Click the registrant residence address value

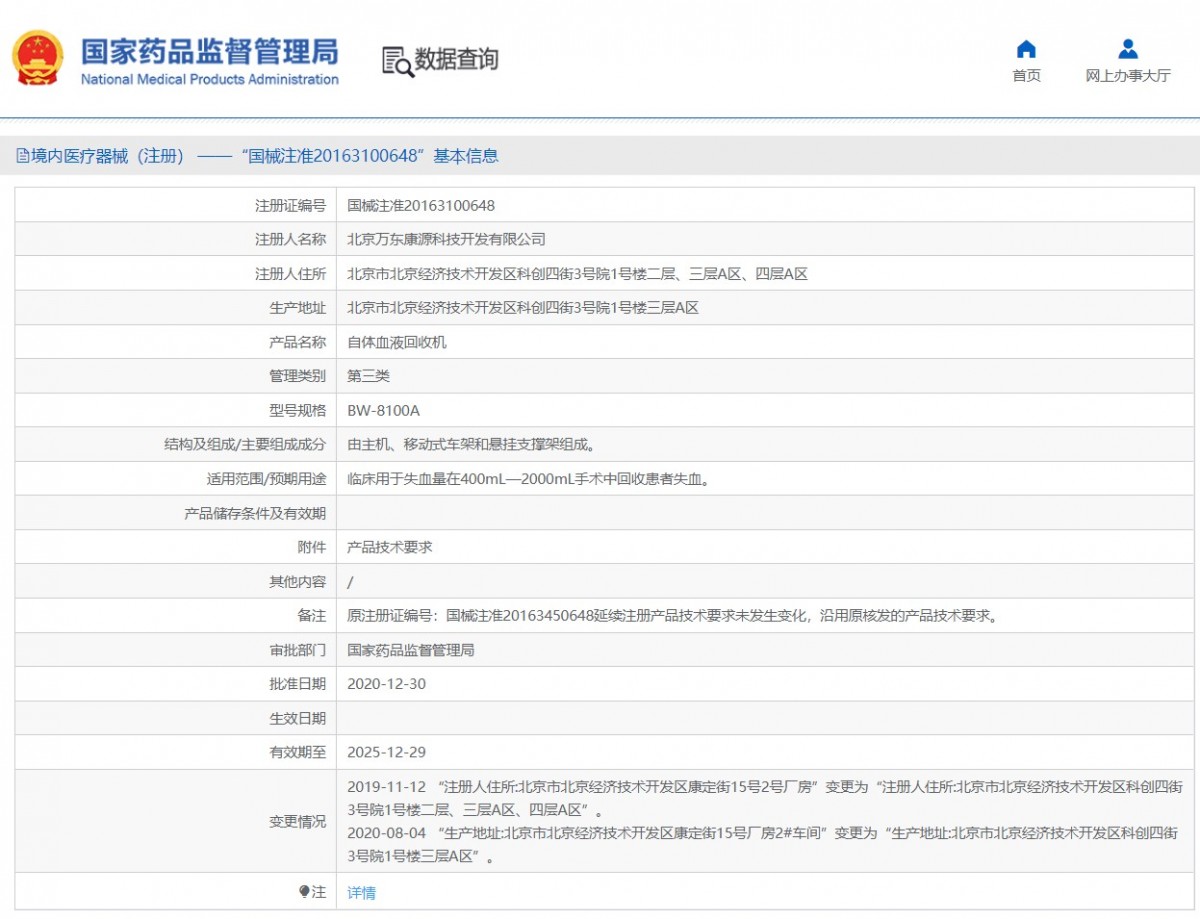(577, 274)
